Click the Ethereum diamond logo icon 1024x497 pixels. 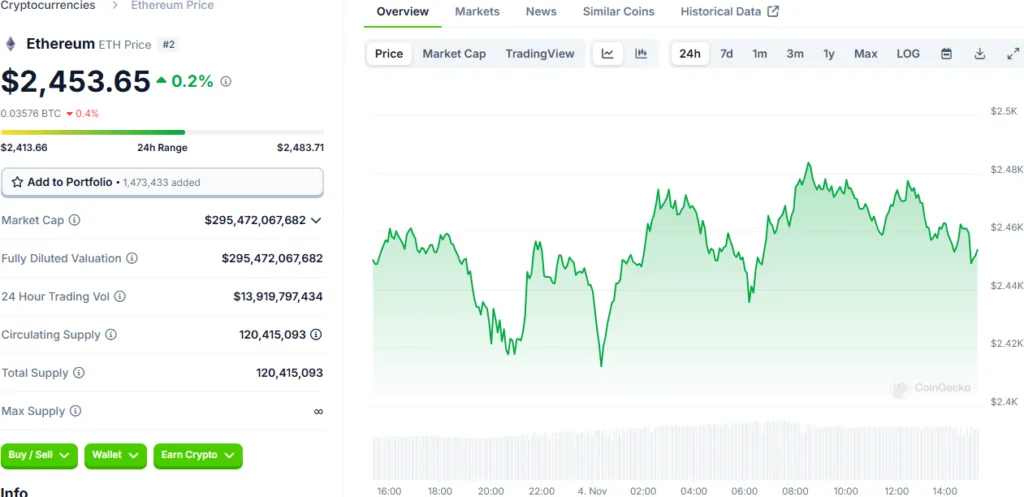(x=10, y=44)
